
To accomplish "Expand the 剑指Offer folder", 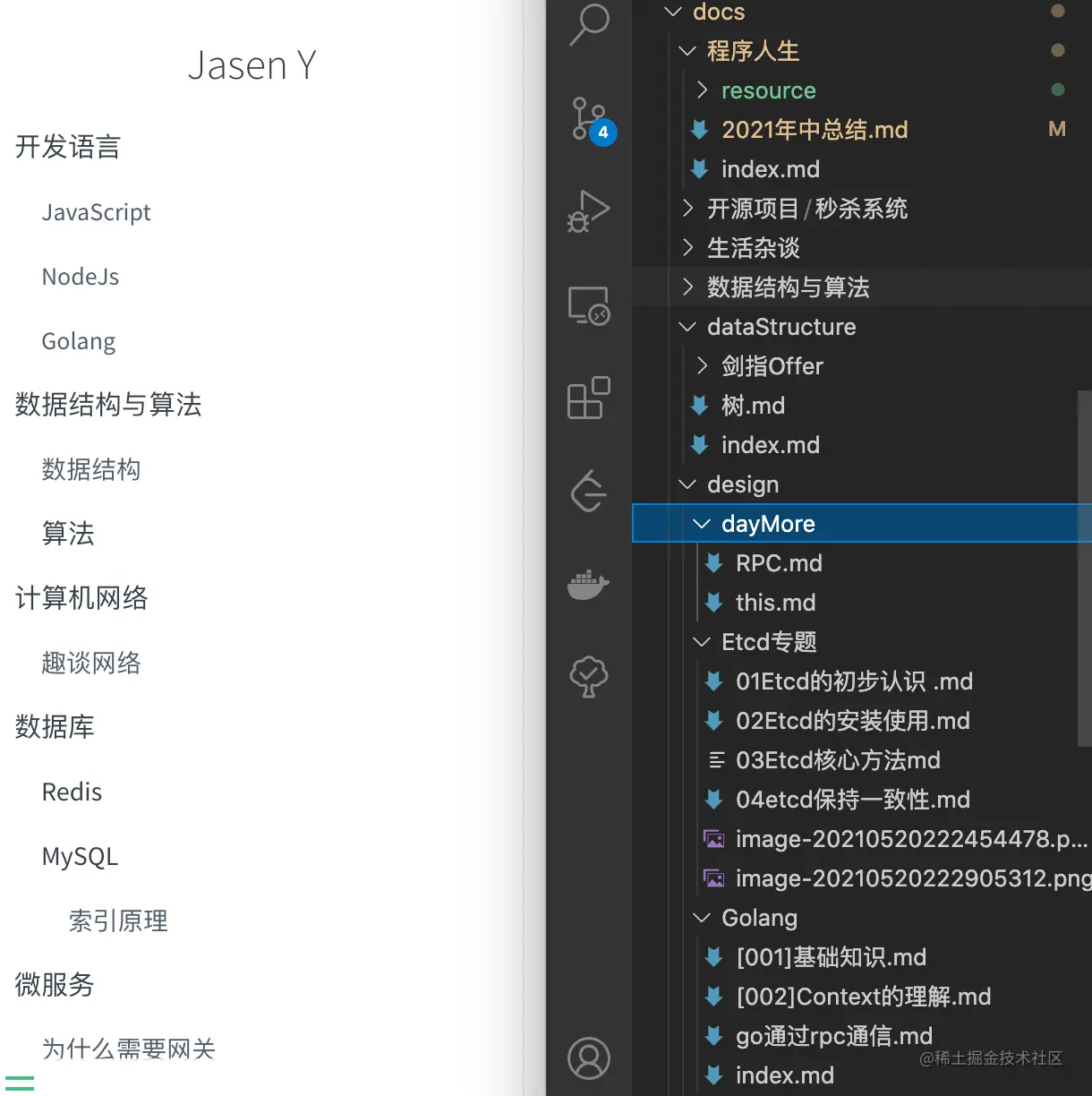I will click(x=702, y=366).
